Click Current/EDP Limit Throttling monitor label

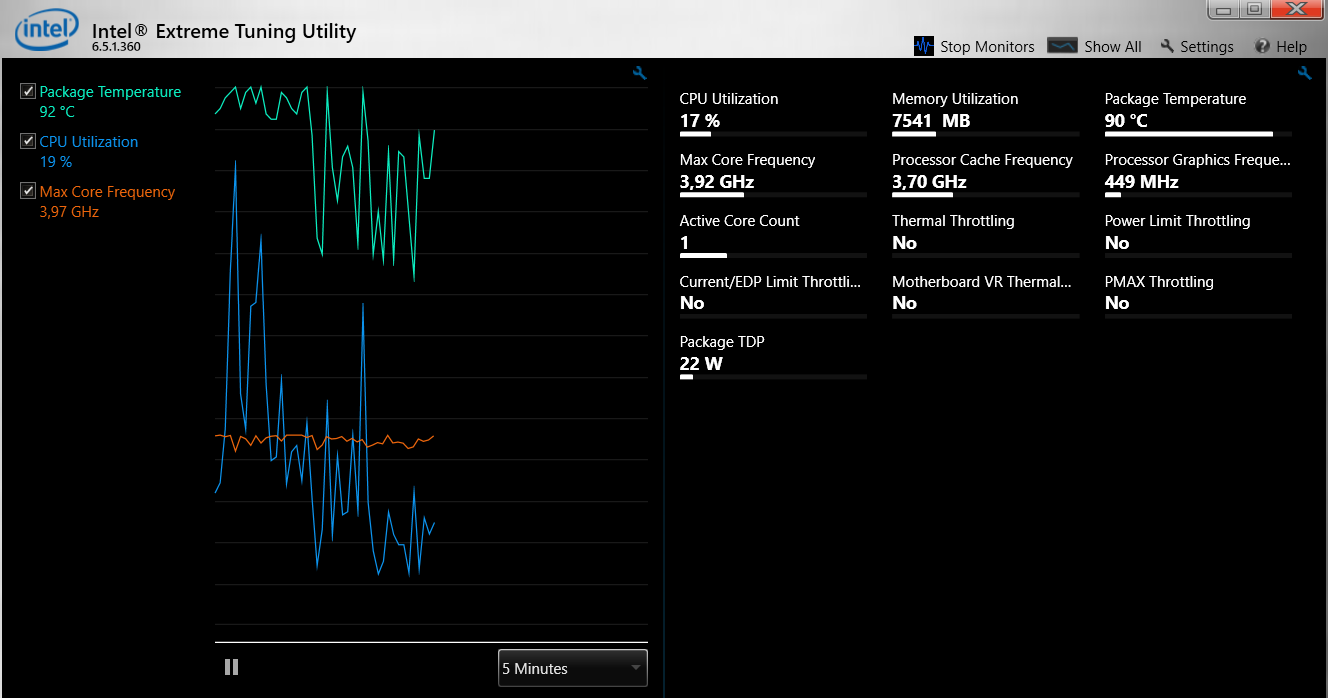(x=770, y=282)
